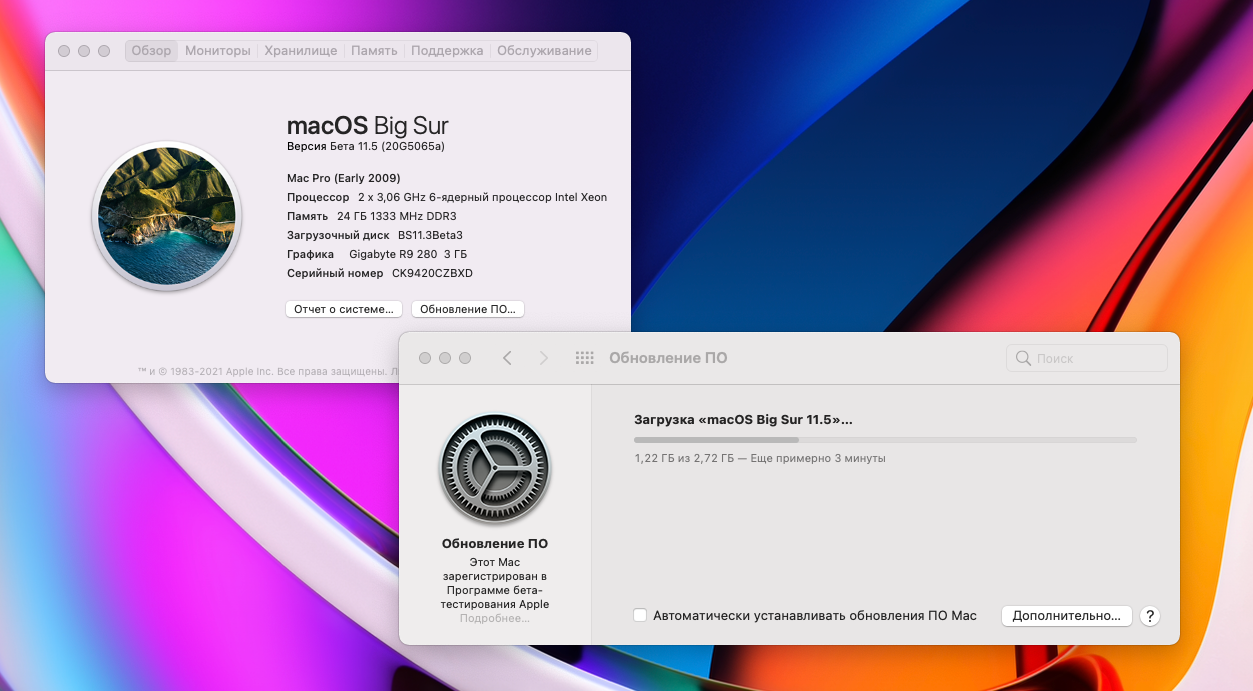The width and height of the screenshot is (1253, 691).
Task: Click the macOS Big Sur 11.5 download progress bar
Action: [x=885, y=440]
